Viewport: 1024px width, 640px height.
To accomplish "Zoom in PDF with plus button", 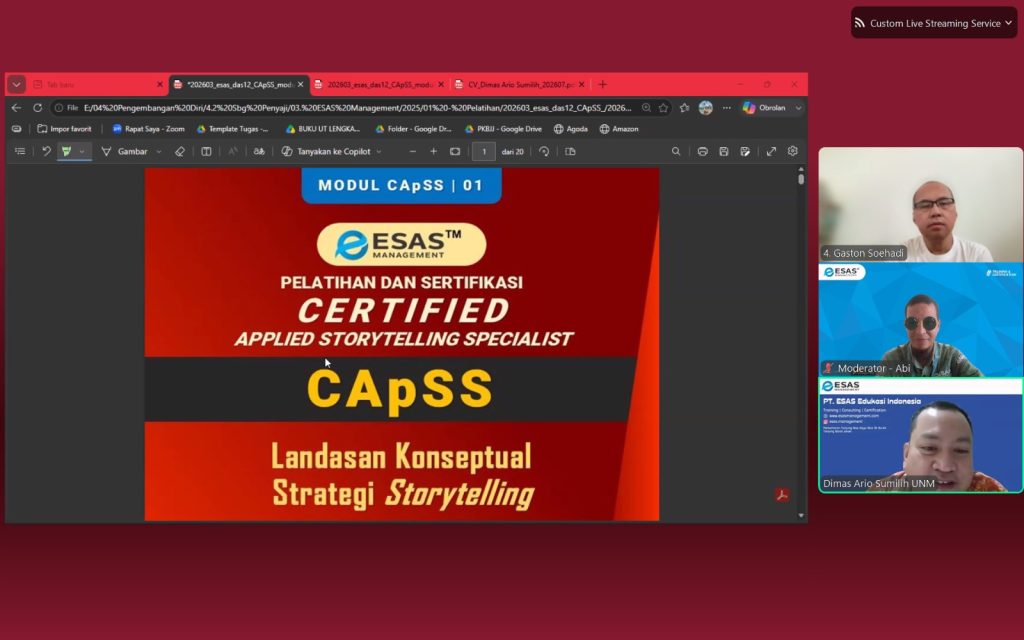I will [434, 152].
